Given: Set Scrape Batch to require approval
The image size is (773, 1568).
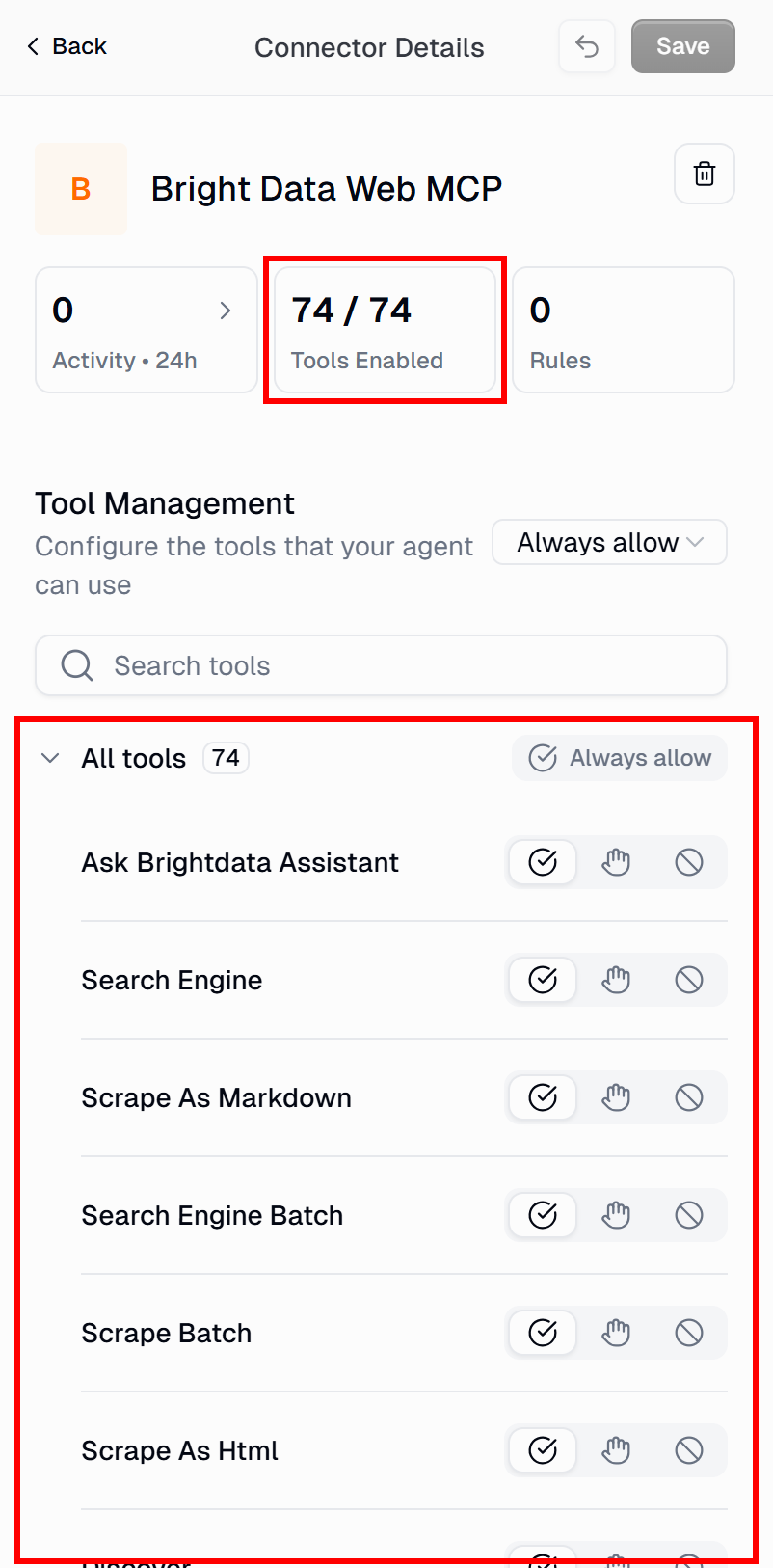Looking at the screenshot, I should tap(616, 1333).
